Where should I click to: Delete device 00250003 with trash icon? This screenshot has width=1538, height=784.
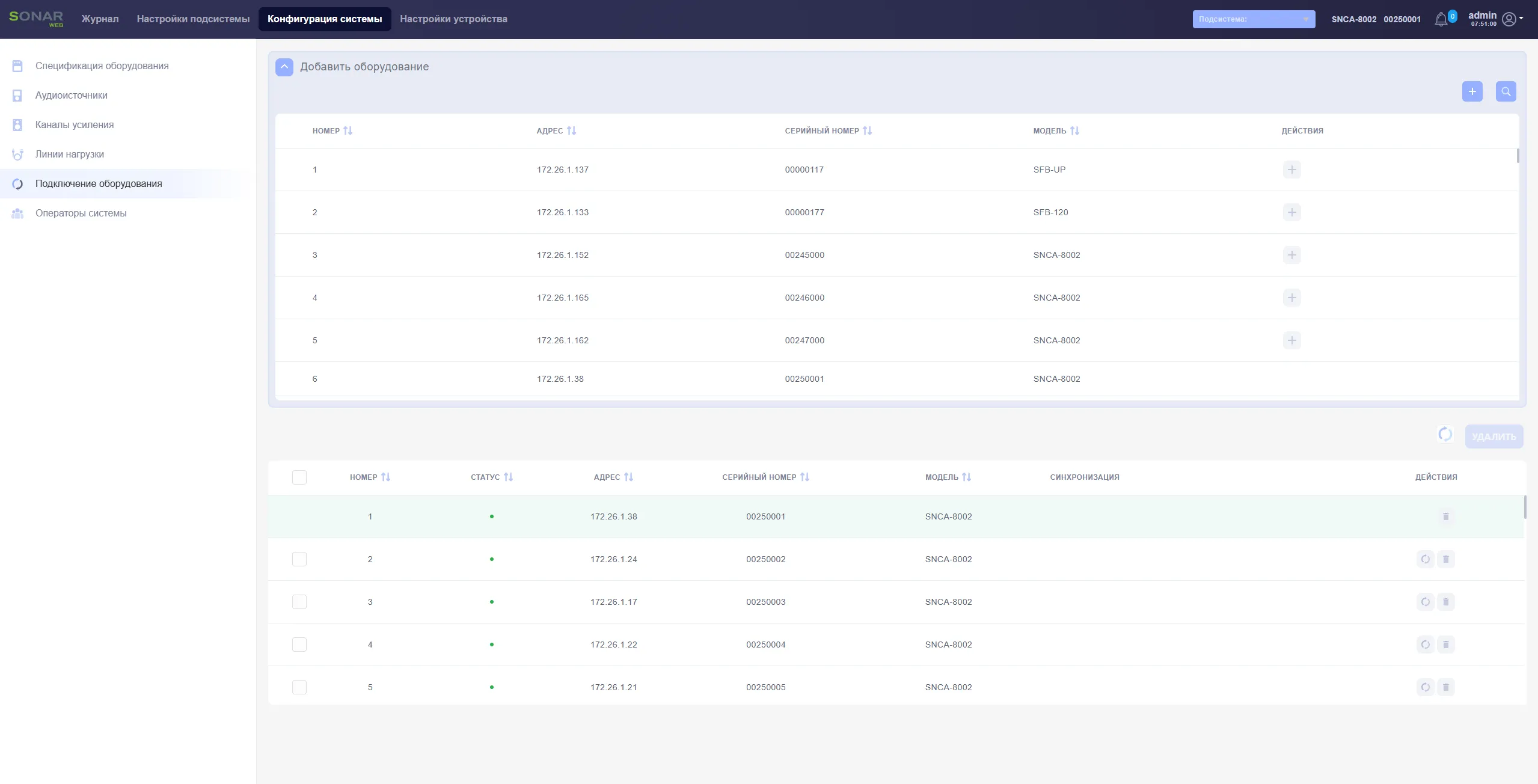pyautogui.click(x=1445, y=602)
